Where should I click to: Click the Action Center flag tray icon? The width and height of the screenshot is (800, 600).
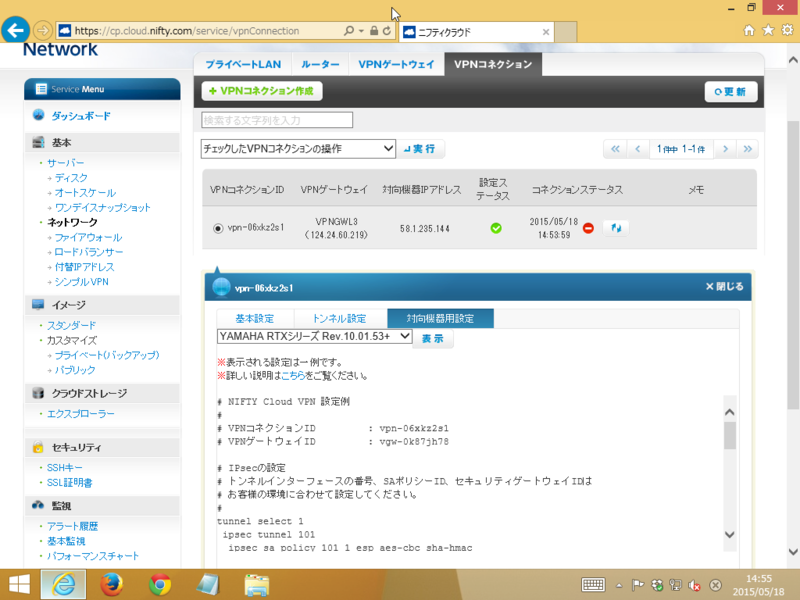pos(637,585)
